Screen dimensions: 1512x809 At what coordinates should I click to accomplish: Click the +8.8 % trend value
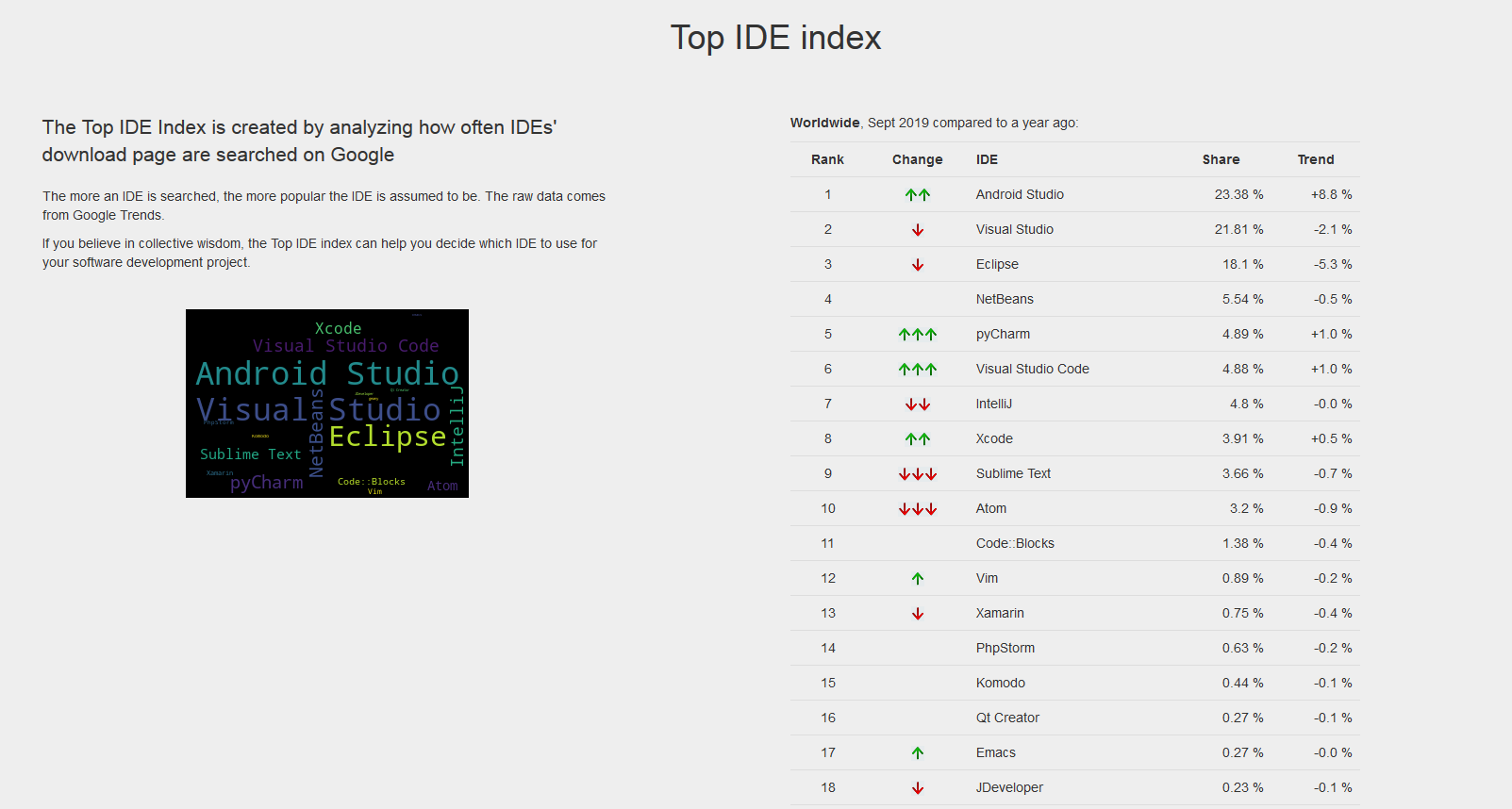1331,194
